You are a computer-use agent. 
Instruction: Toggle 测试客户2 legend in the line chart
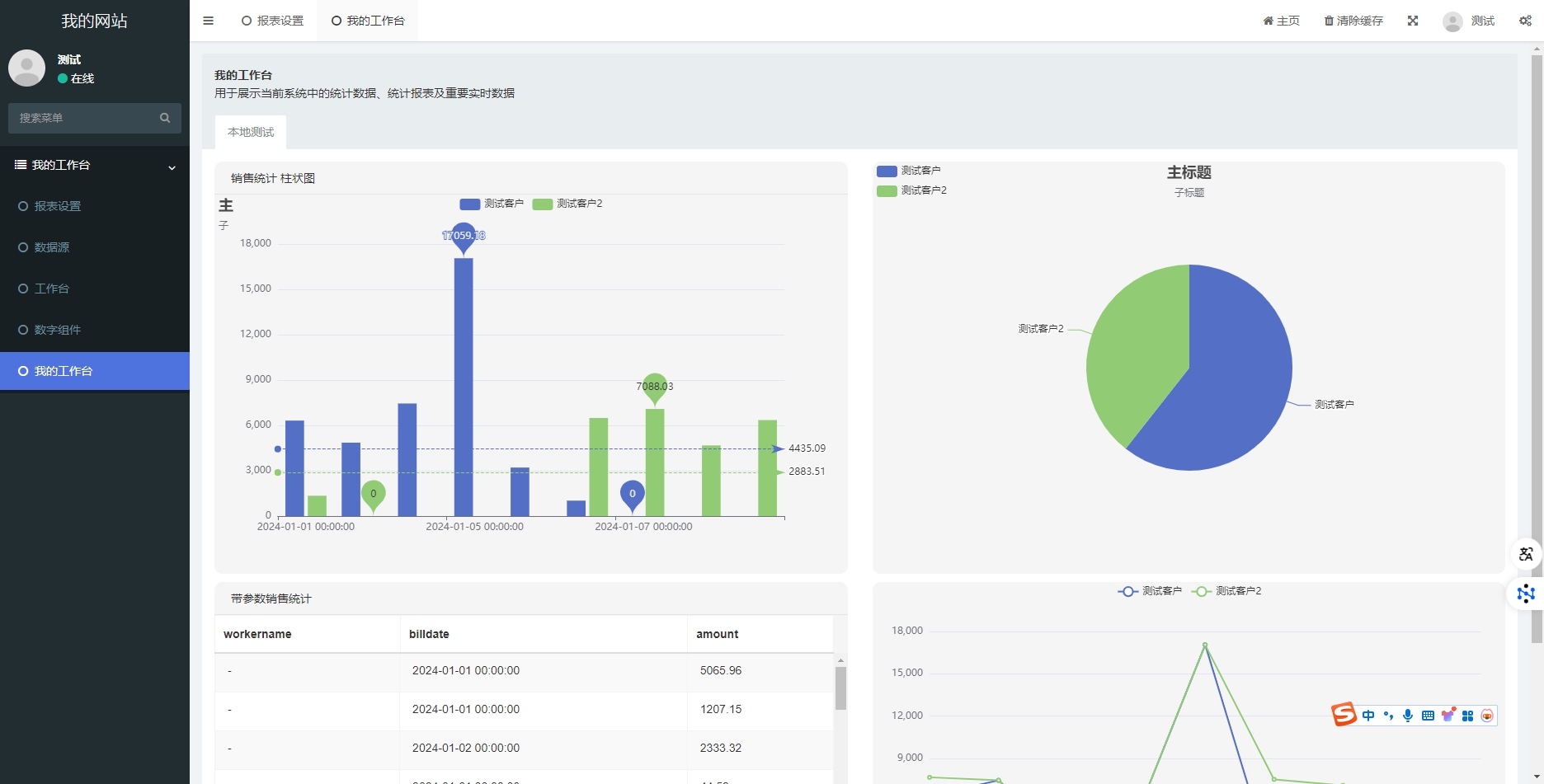point(1226,591)
